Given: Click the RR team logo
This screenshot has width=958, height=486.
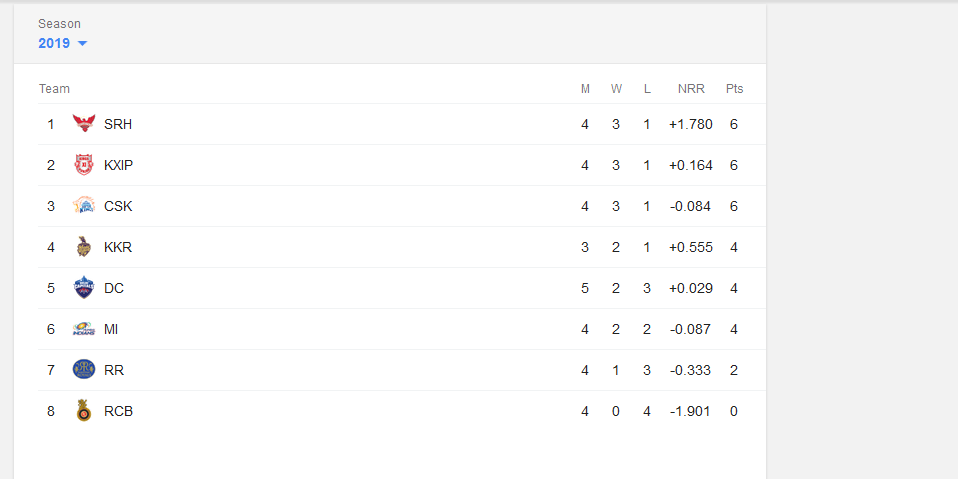Looking at the screenshot, I should tap(84, 370).
